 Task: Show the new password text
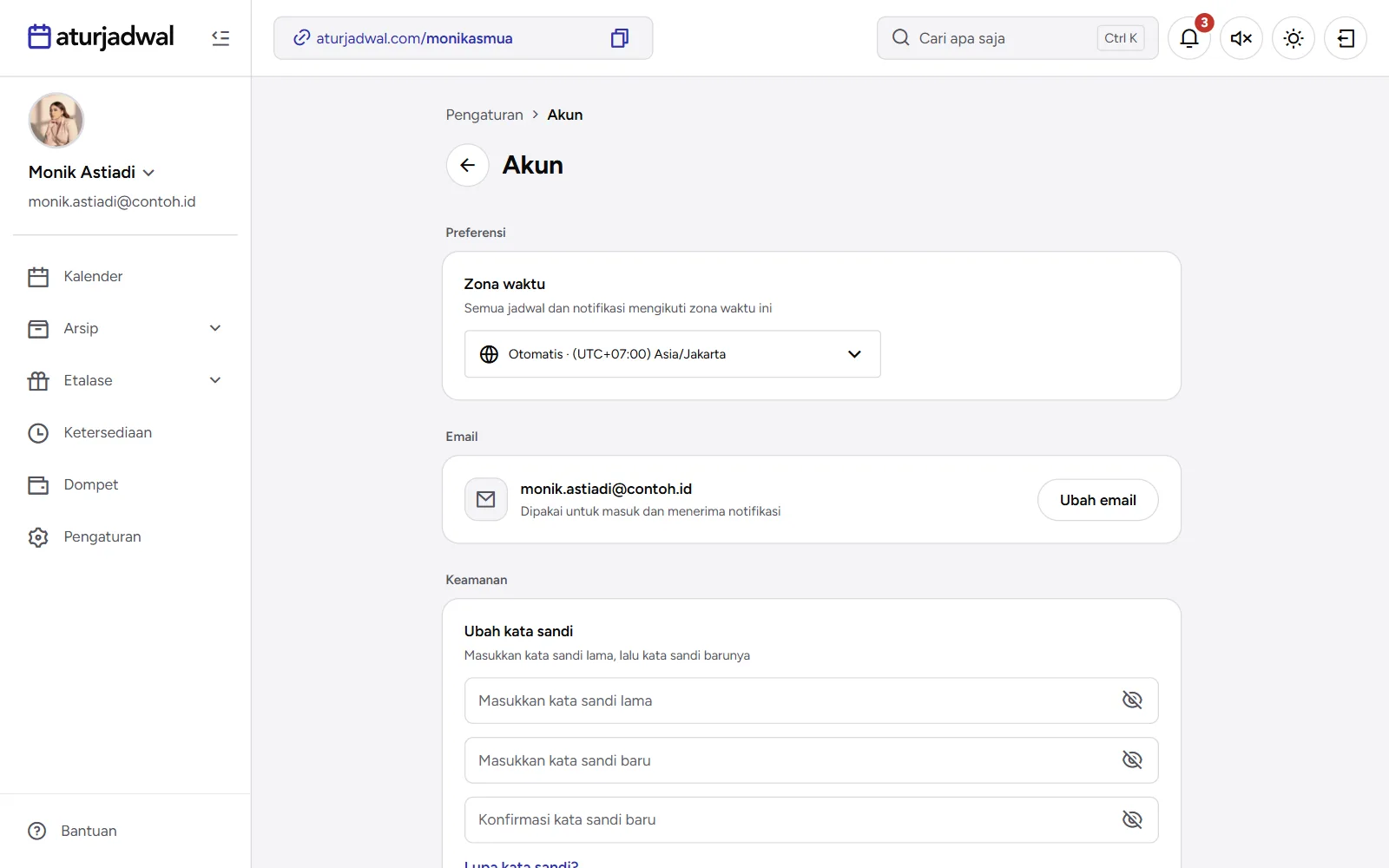tap(1132, 759)
